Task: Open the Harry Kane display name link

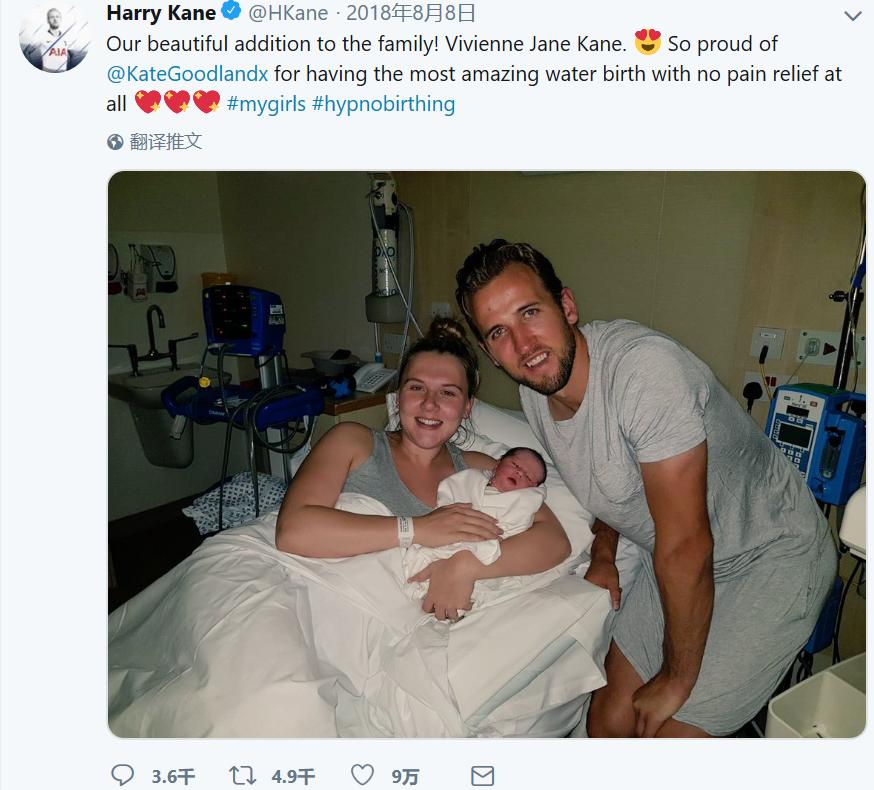Action: click(x=160, y=13)
